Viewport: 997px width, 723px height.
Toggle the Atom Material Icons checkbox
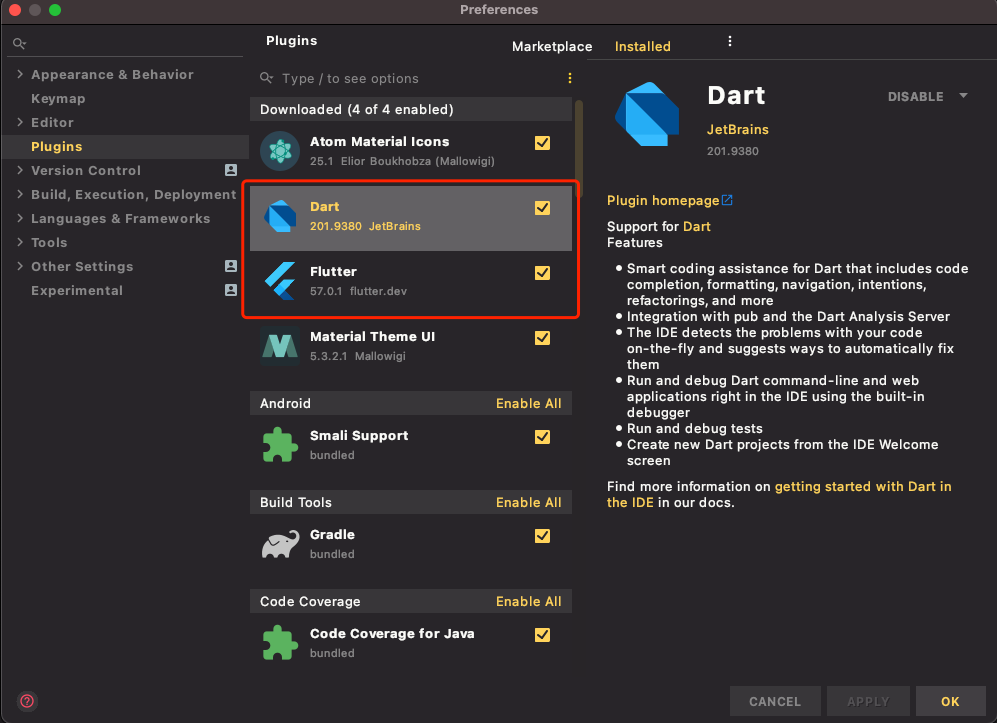(x=542, y=143)
